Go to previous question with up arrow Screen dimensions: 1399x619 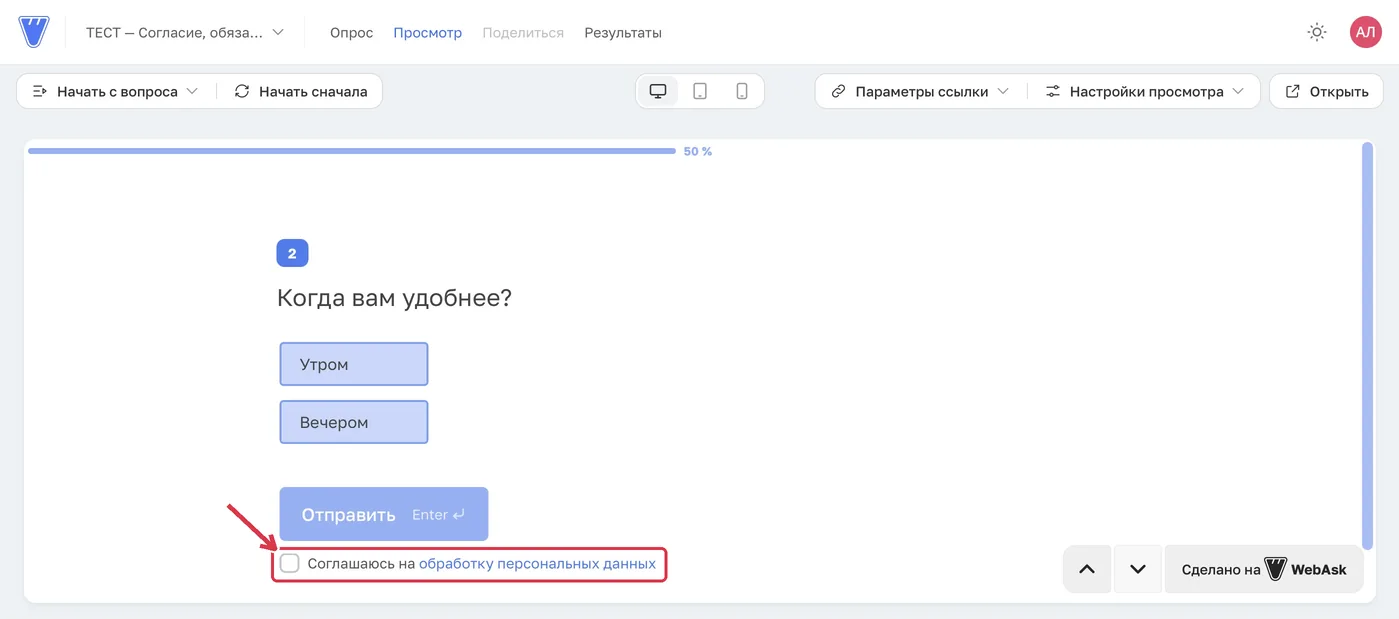[x=1087, y=569]
